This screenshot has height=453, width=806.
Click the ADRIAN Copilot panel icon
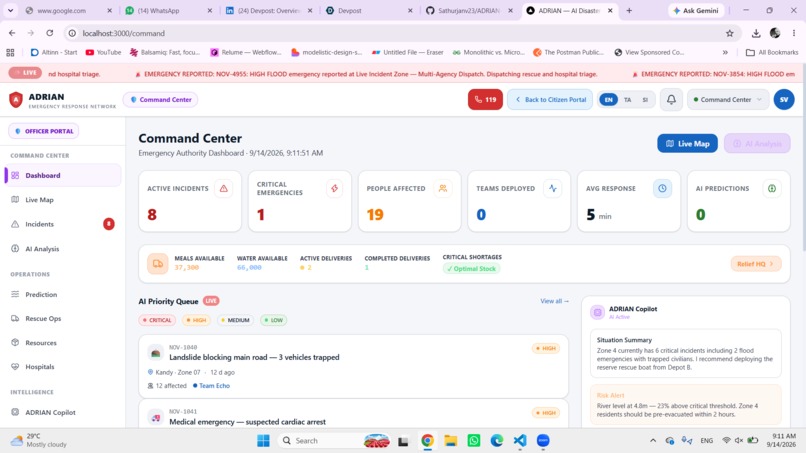(597, 312)
